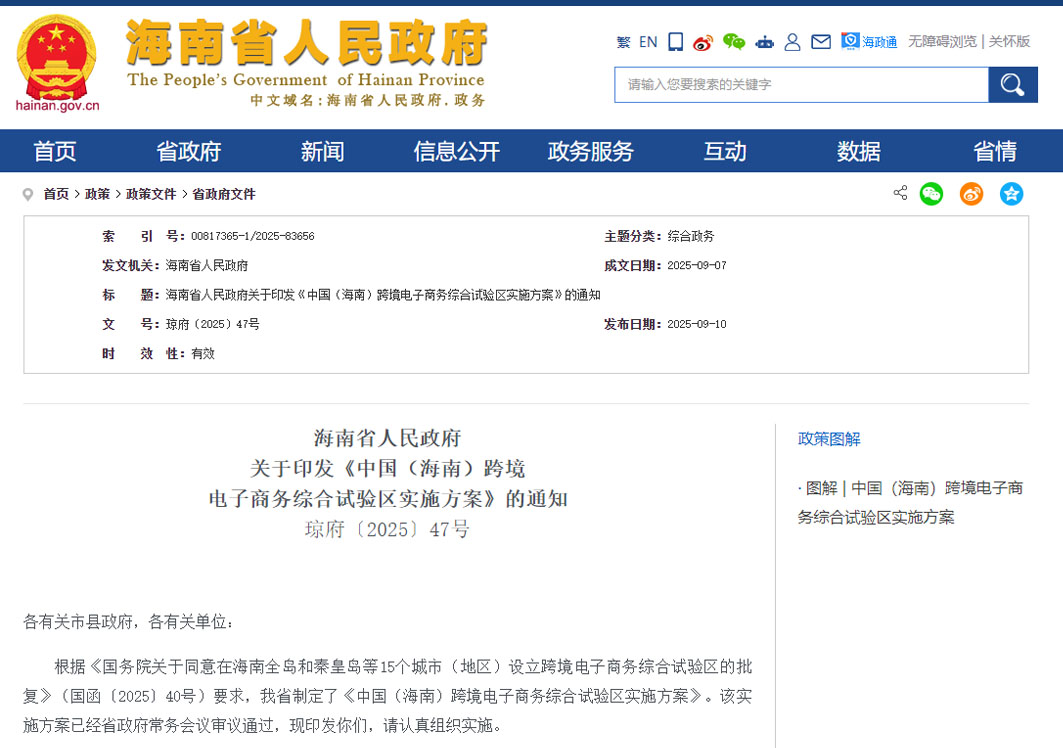Click the location pin beside the breadcrumb
This screenshot has width=1063, height=748.
click(x=27, y=194)
